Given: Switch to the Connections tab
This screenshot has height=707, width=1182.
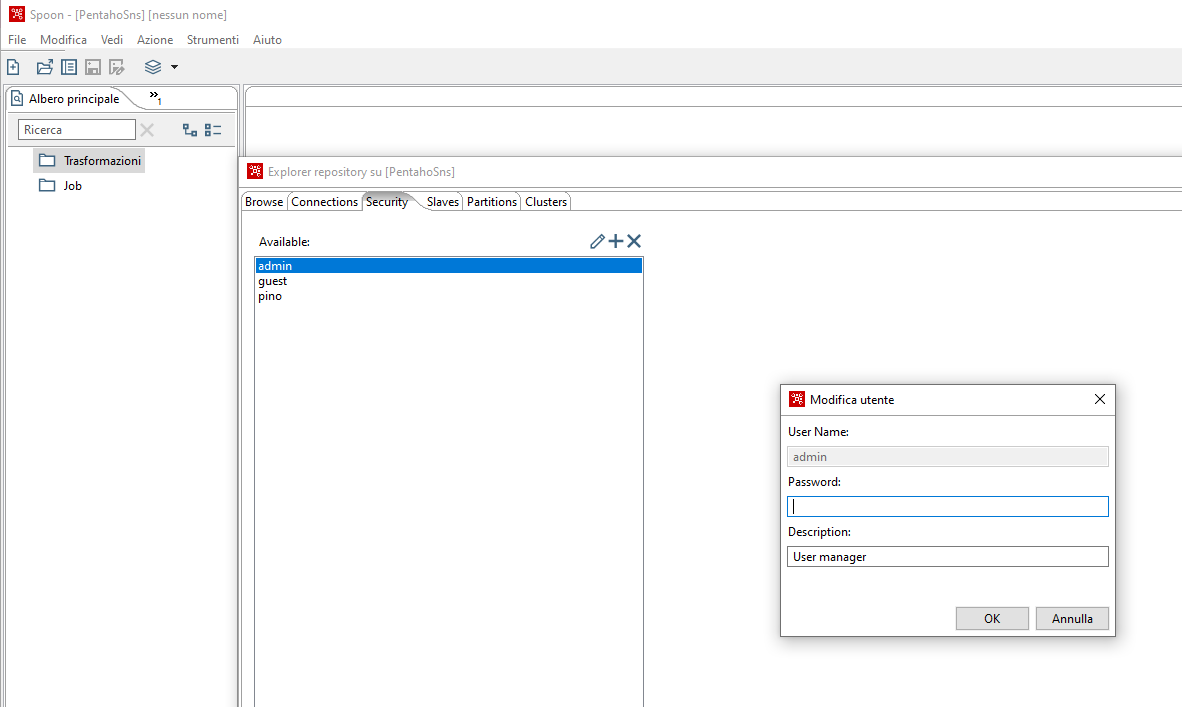Looking at the screenshot, I should [324, 201].
